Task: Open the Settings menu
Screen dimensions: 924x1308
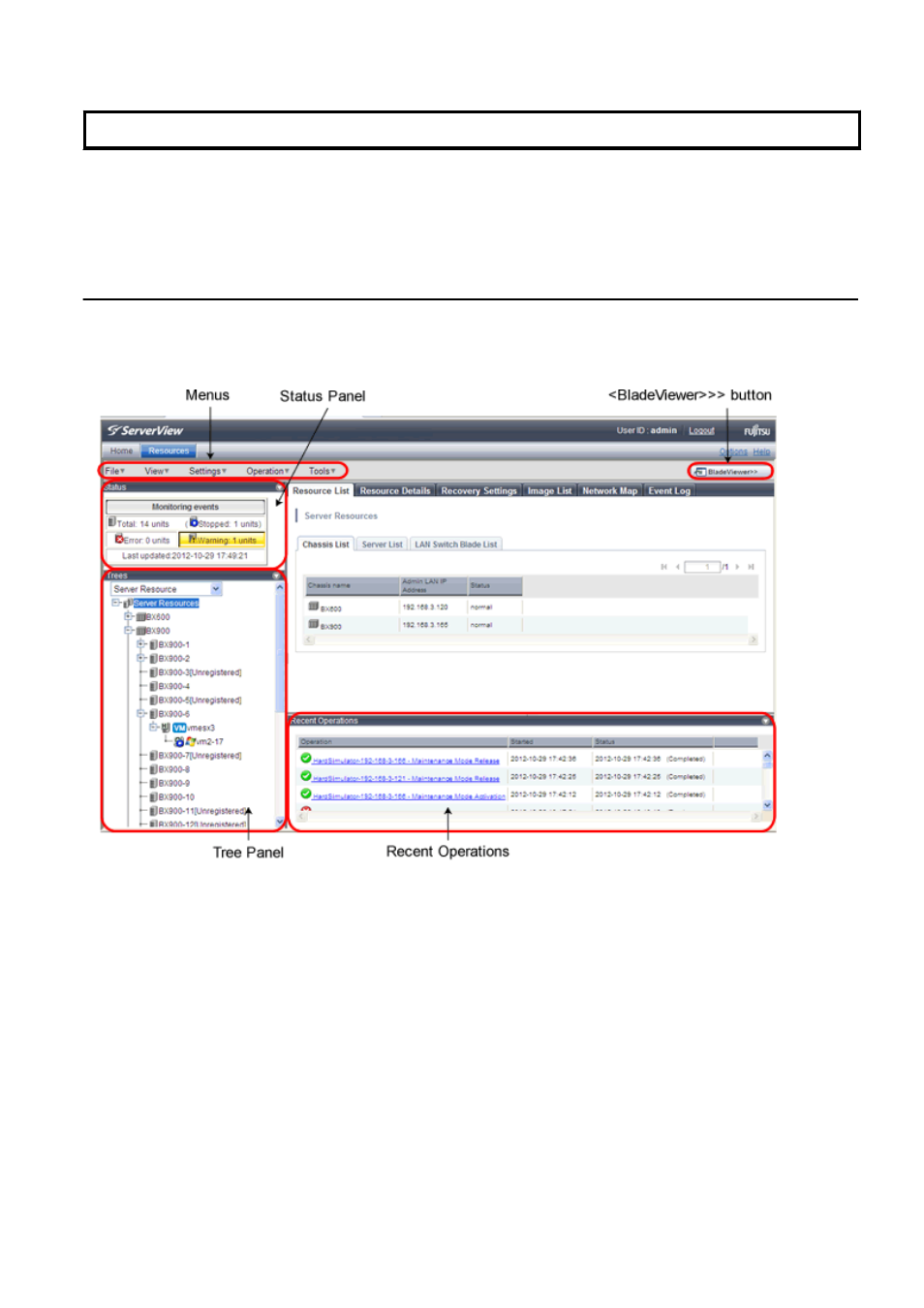Action: pyautogui.click(x=207, y=471)
